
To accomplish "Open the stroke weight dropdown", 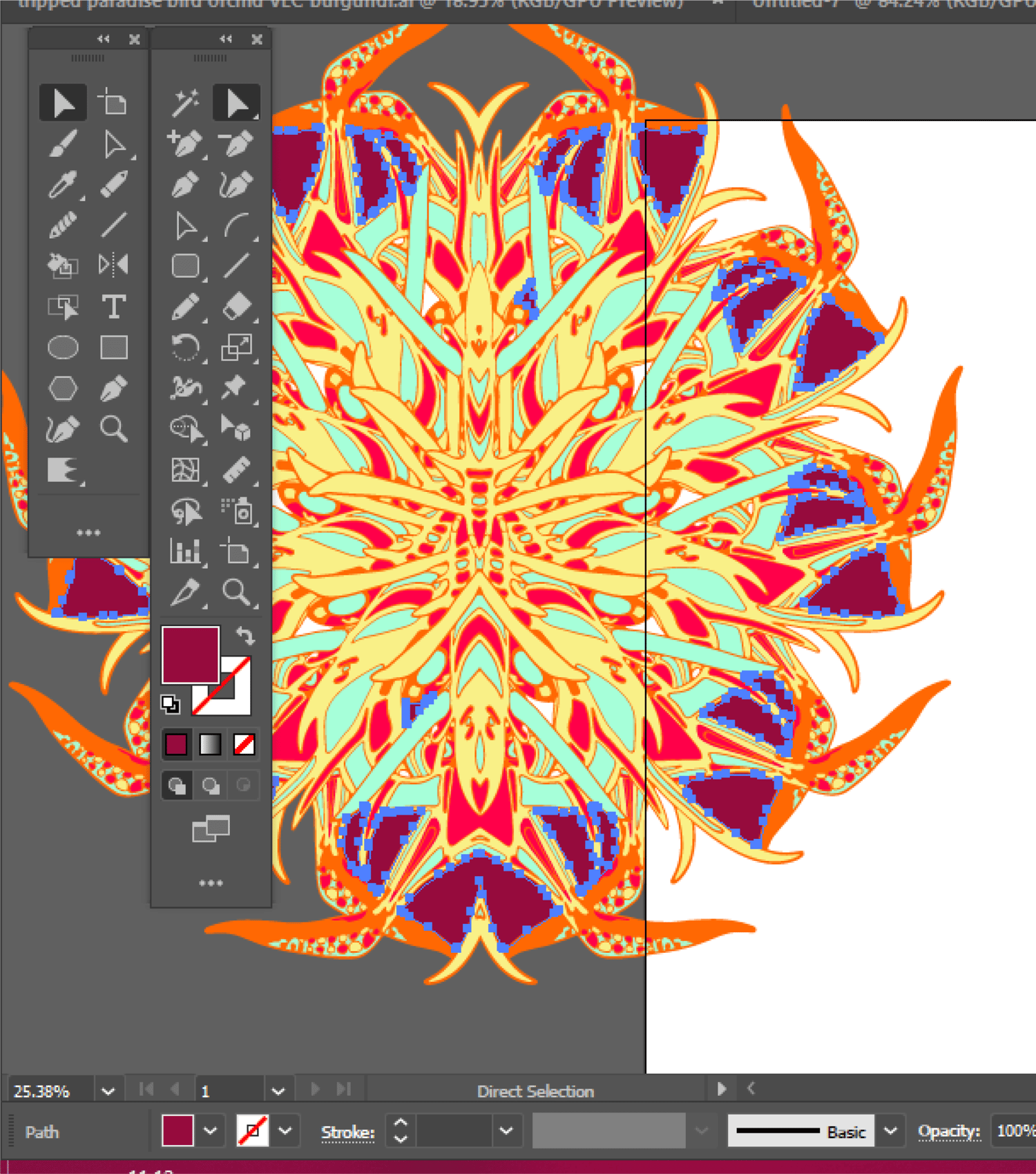I will 506,1132.
